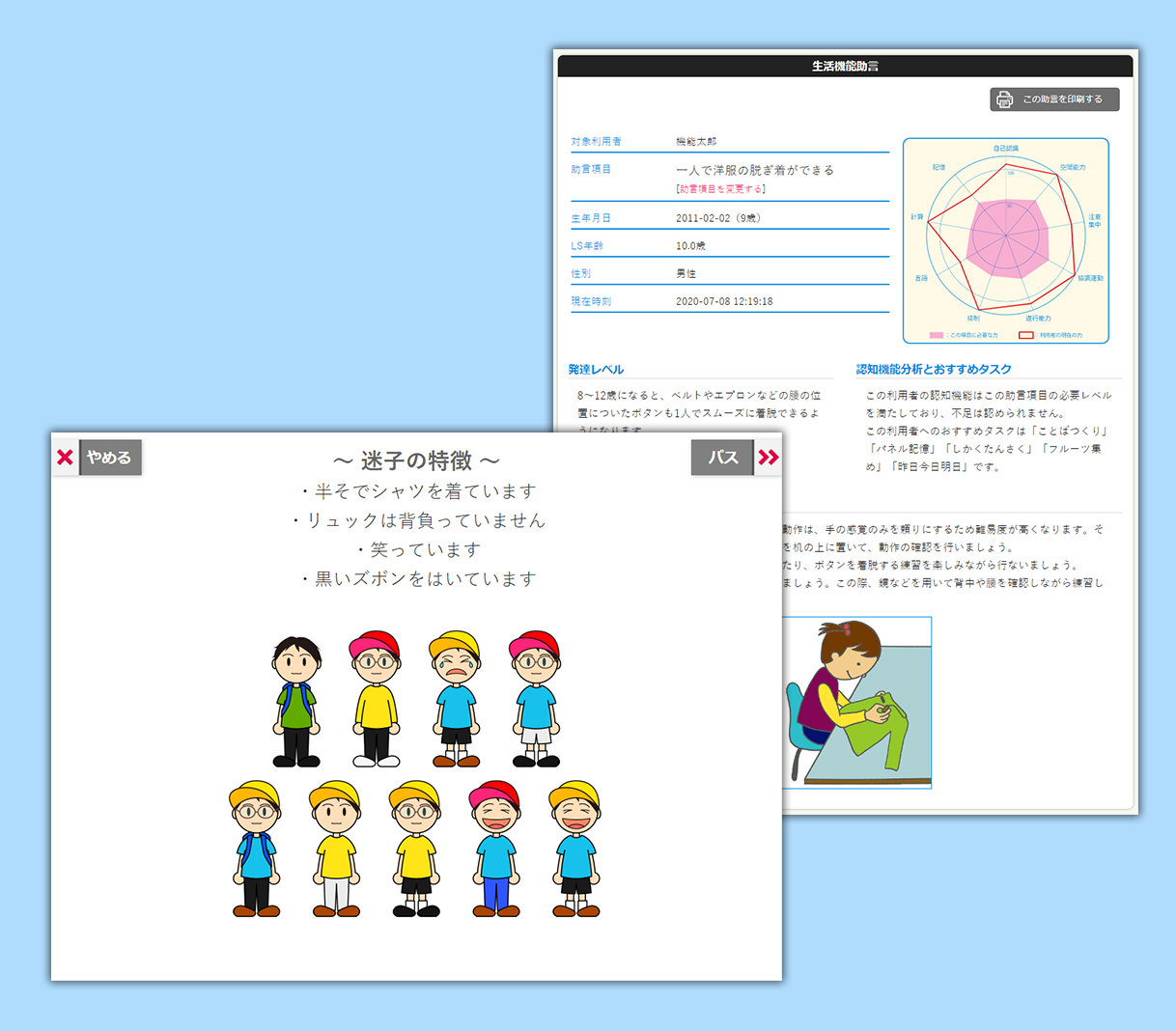Pick the yellow-shirt boy with white pants
The height and width of the screenshot is (1031, 1176).
(336, 849)
